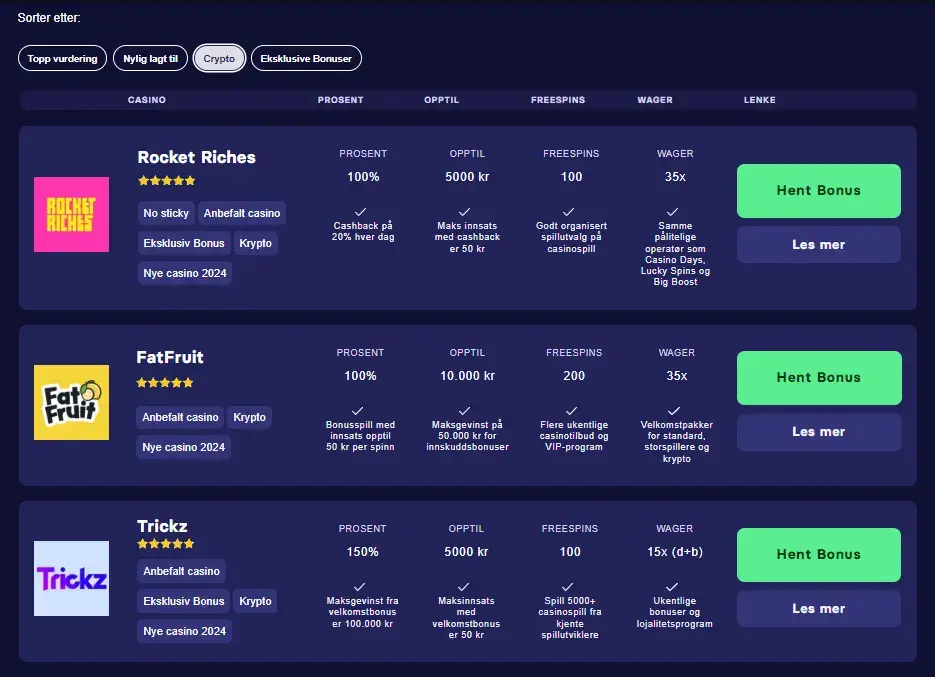Click checkmark above 'Bonusspill med innsats opptil'
This screenshot has width=935, height=677.
[x=358, y=411]
